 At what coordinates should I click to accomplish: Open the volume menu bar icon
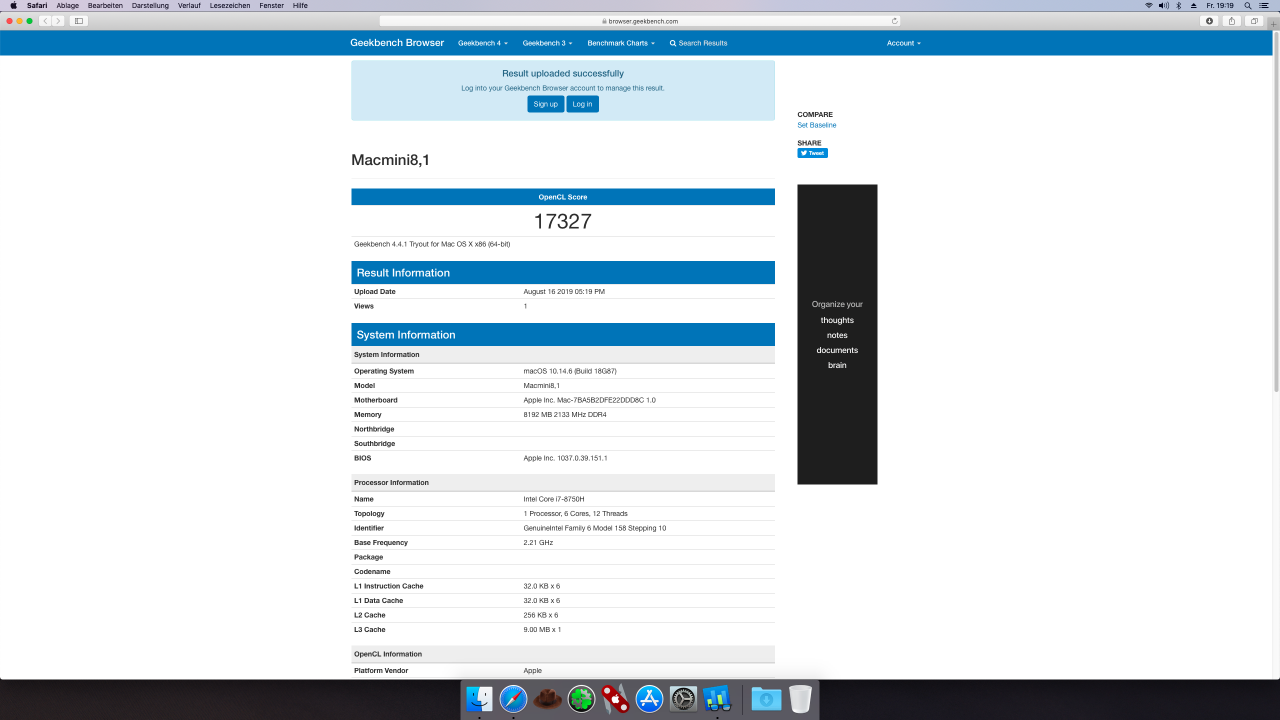click(1163, 5)
